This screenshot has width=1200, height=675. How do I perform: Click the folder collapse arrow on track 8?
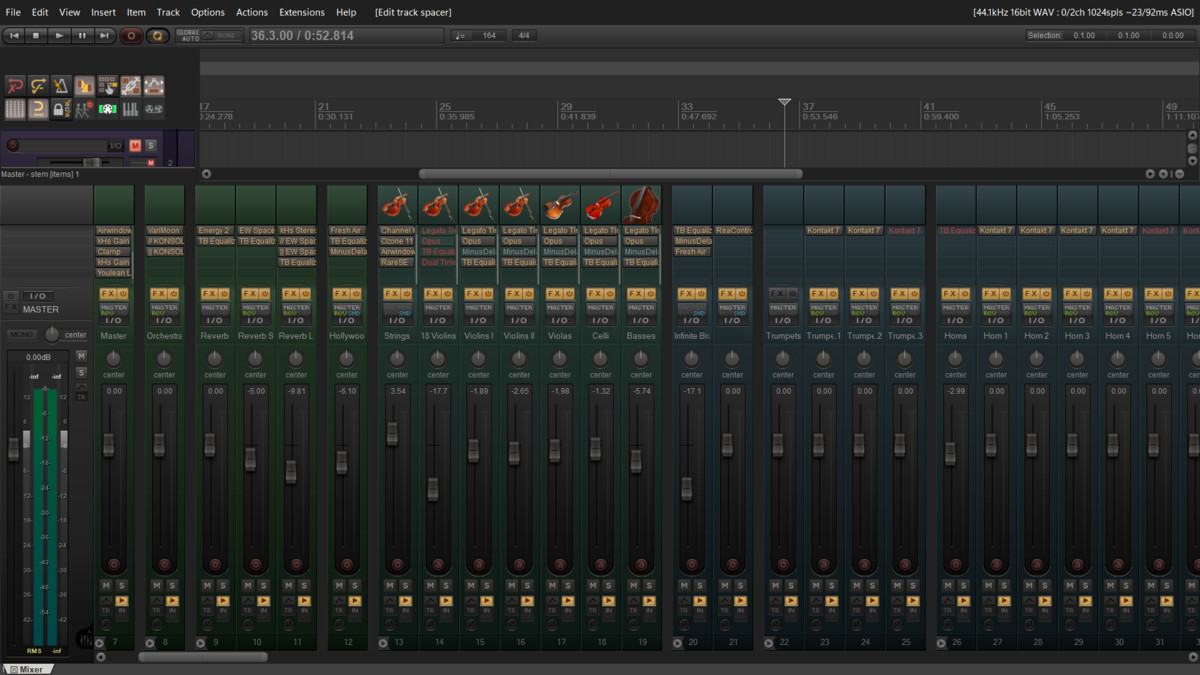click(x=150, y=643)
